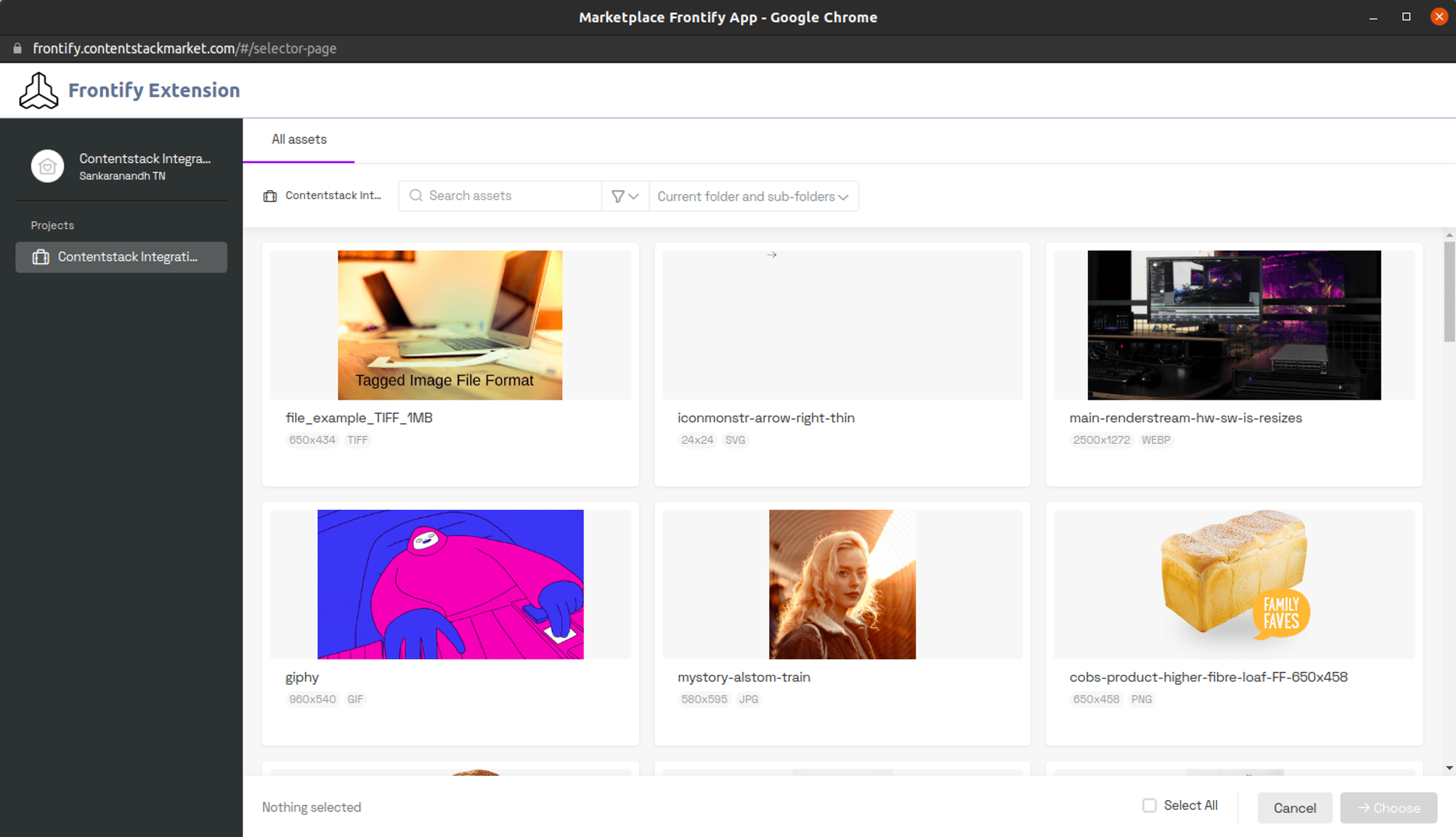Click the TIFF format tag
1456x837 pixels.
[358, 440]
